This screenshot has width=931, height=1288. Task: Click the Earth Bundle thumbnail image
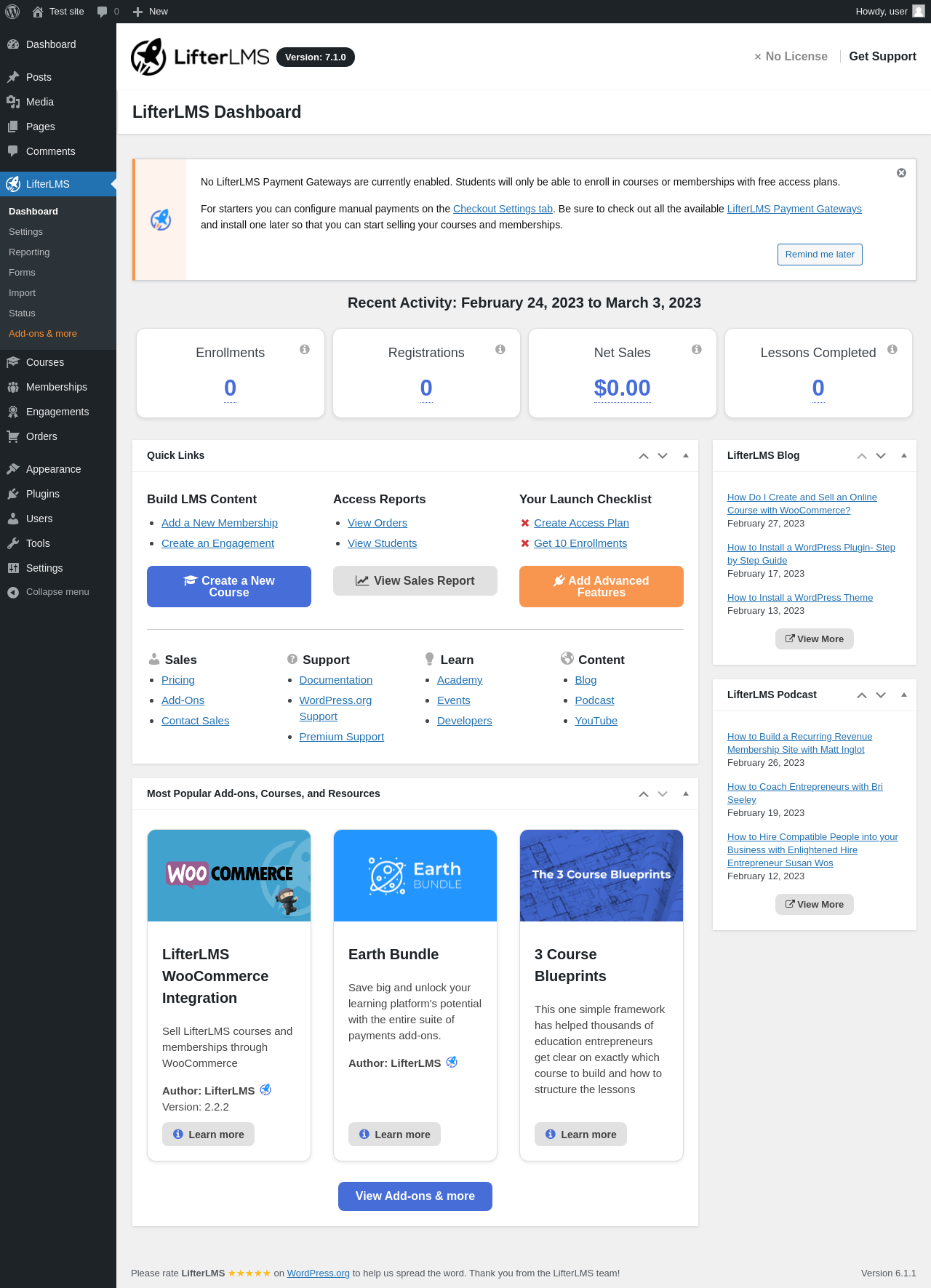click(415, 876)
